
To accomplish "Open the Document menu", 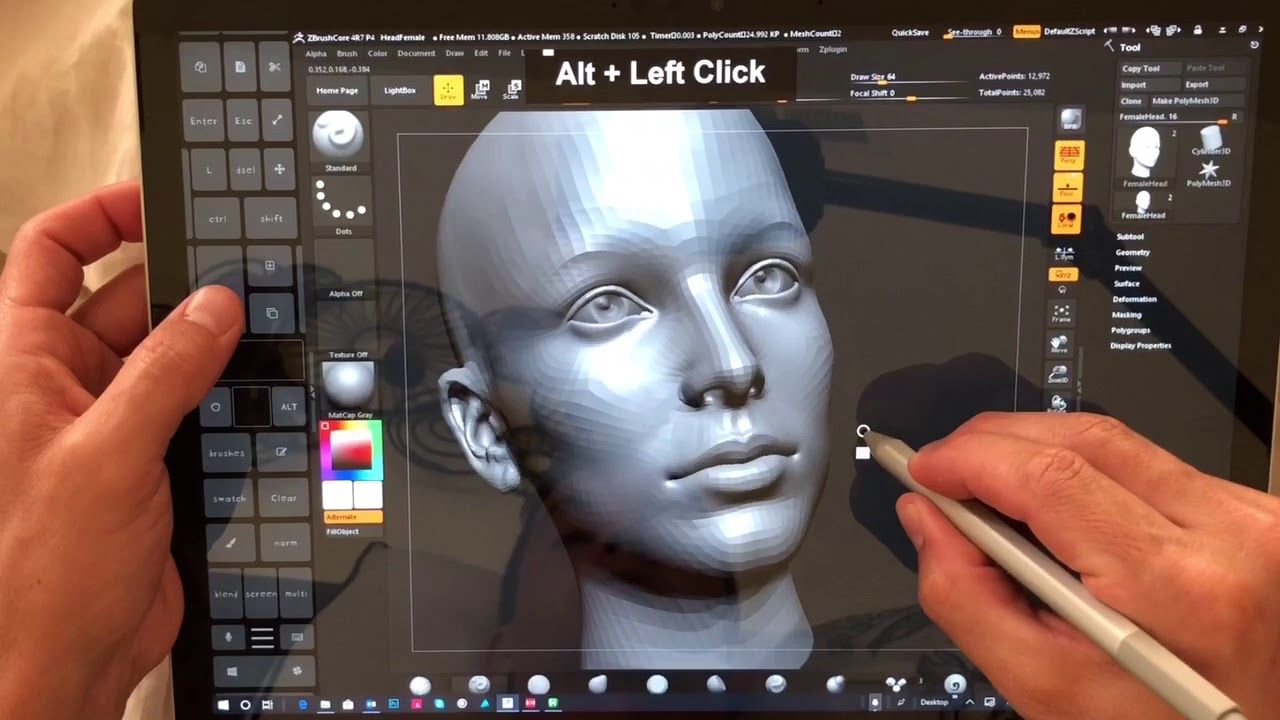I will tap(416, 53).
